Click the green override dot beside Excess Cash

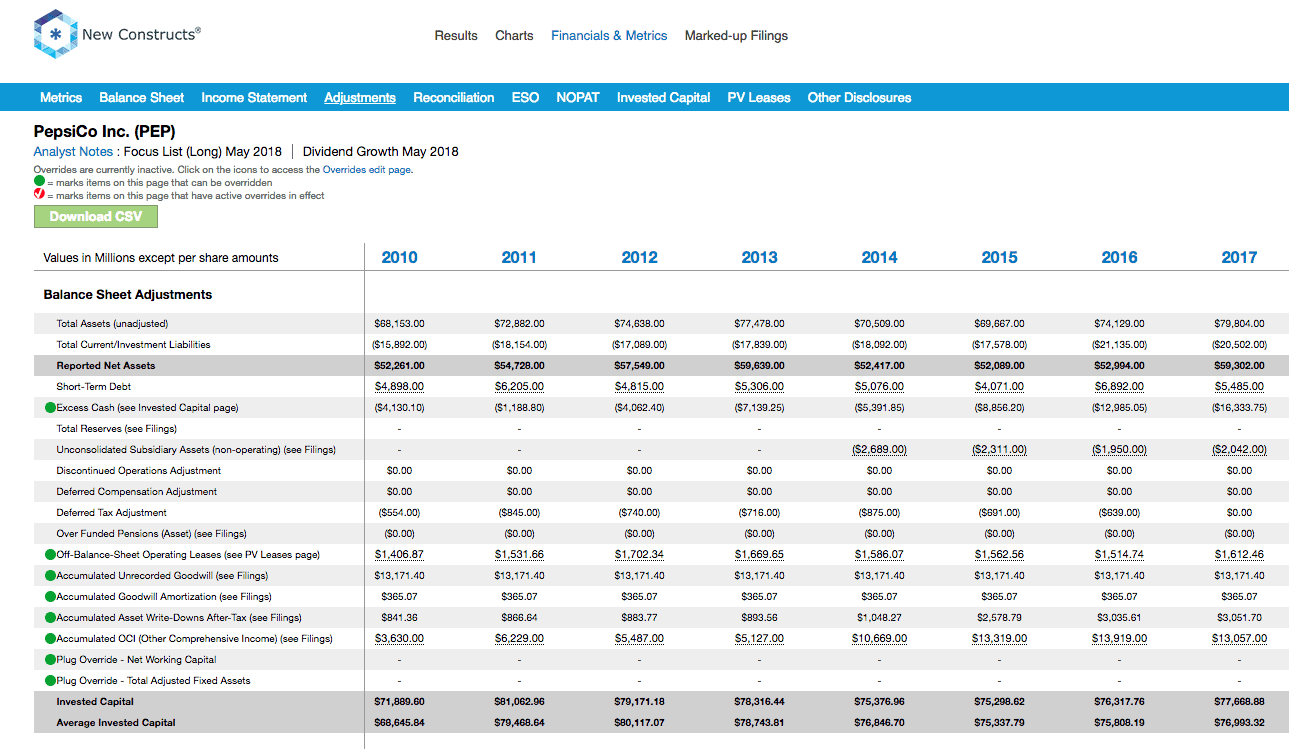[50, 408]
